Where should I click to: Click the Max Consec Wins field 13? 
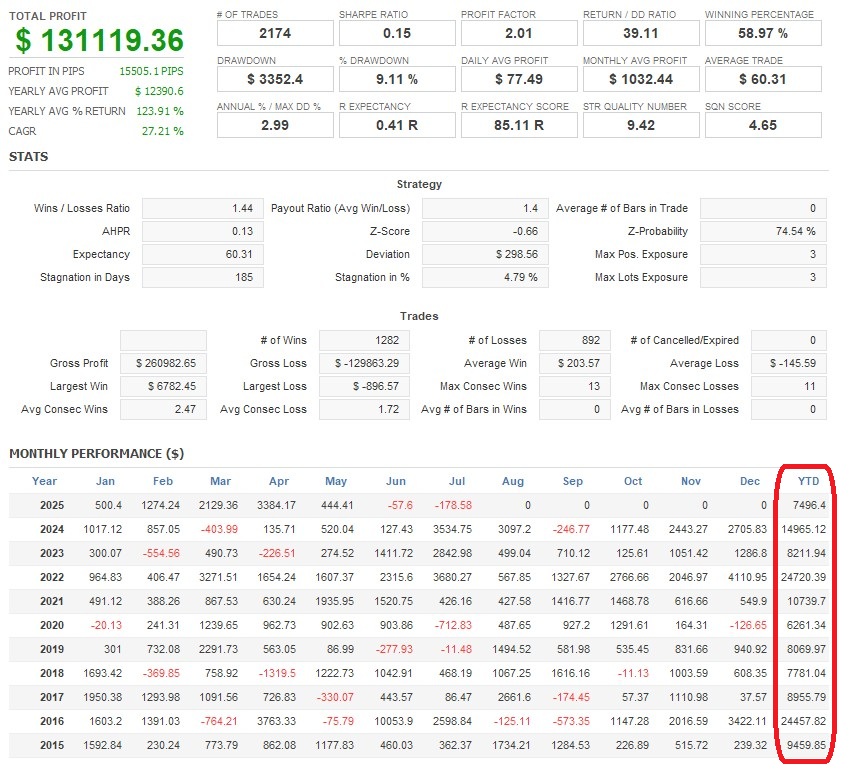pos(575,387)
